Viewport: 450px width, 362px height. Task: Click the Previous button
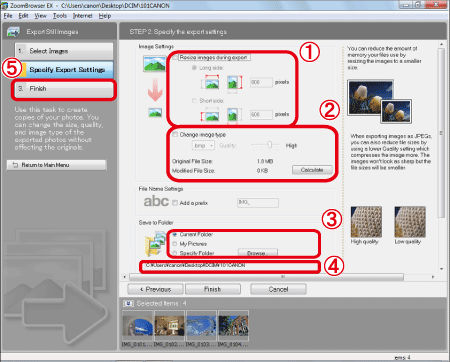pos(155,289)
